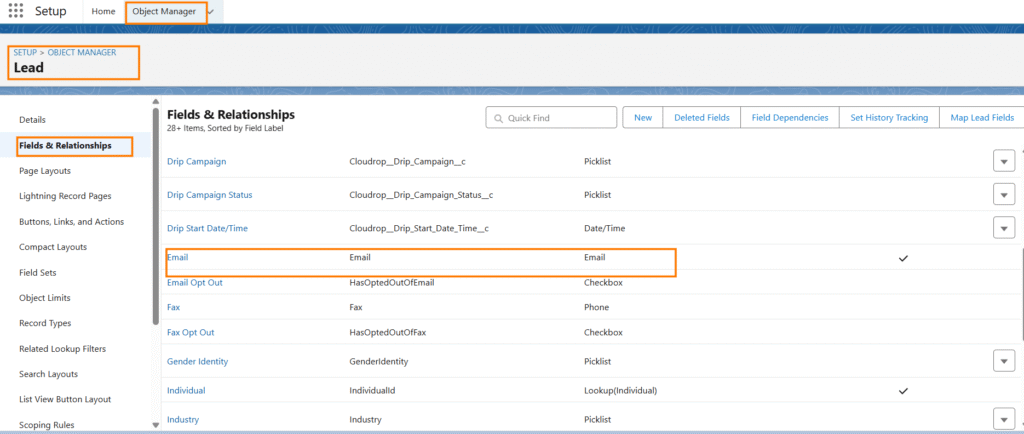Select Page Layouts in the sidebar

coord(44,171)
